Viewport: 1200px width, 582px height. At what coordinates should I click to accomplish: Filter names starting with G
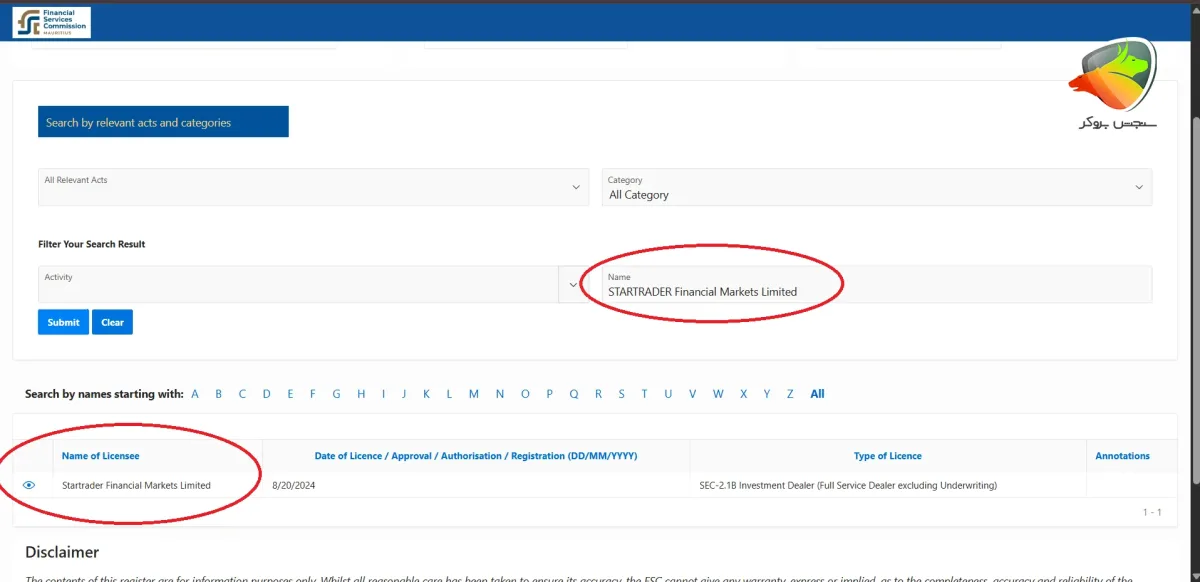point(337,394)
